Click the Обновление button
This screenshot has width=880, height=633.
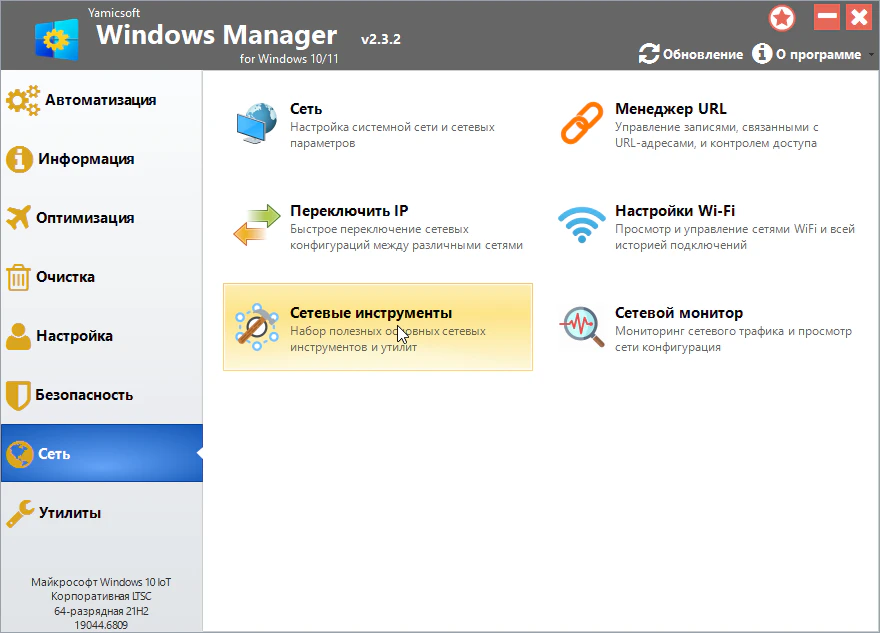692,54
